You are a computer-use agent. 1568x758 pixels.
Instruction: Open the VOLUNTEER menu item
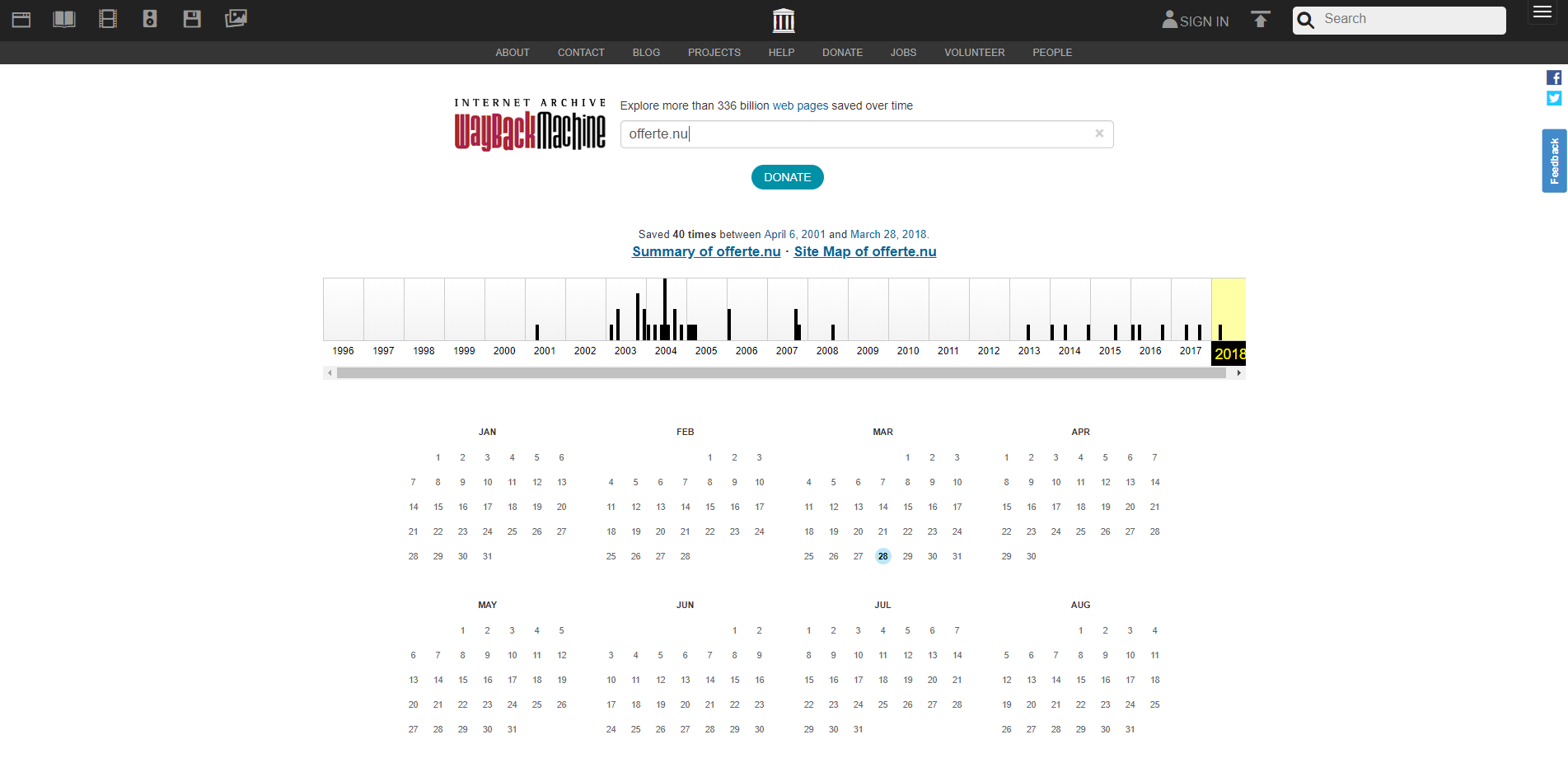[x=975, y=53]
